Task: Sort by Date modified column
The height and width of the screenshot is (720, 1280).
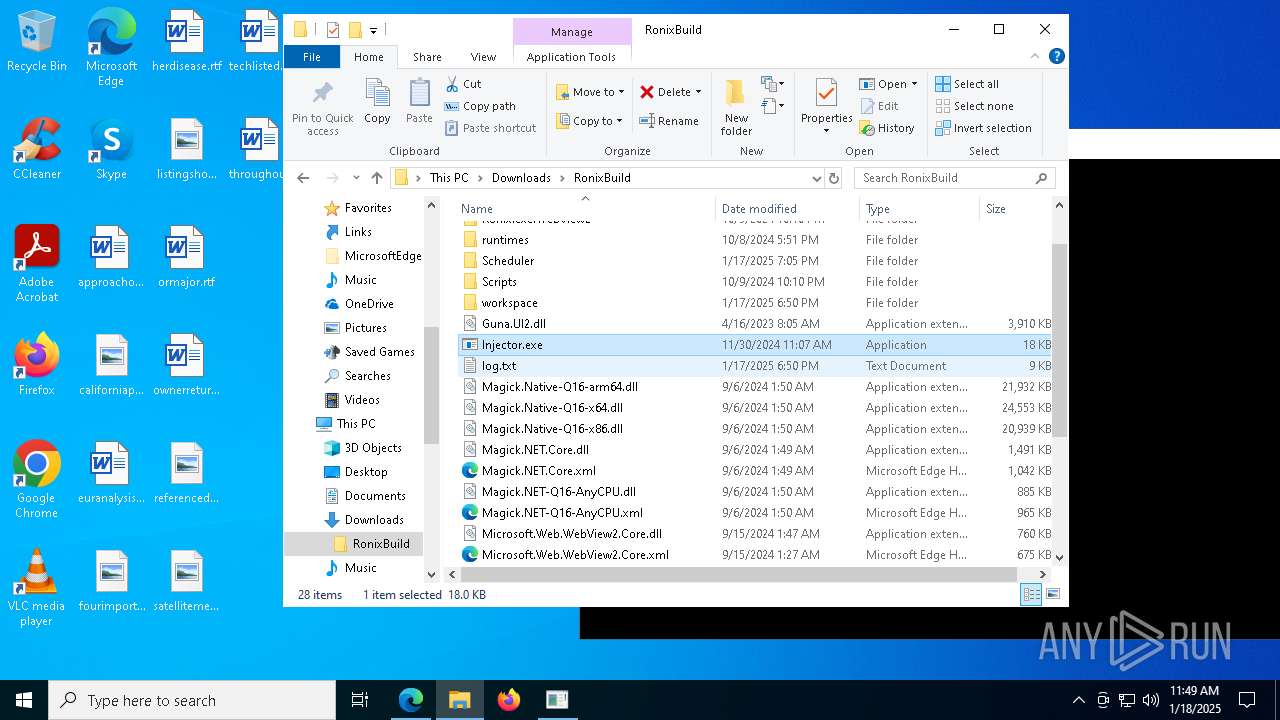Action: [x=788, y=209]
